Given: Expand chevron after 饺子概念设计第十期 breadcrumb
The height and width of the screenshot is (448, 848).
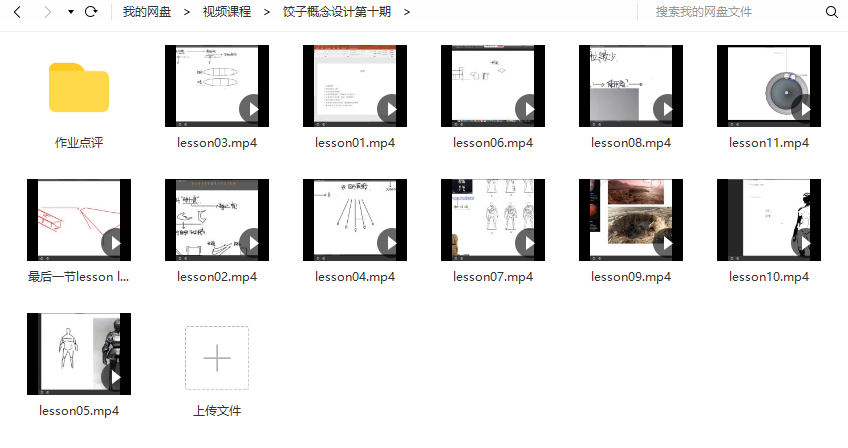Looking at the screenshot, I should pos(407,12).
